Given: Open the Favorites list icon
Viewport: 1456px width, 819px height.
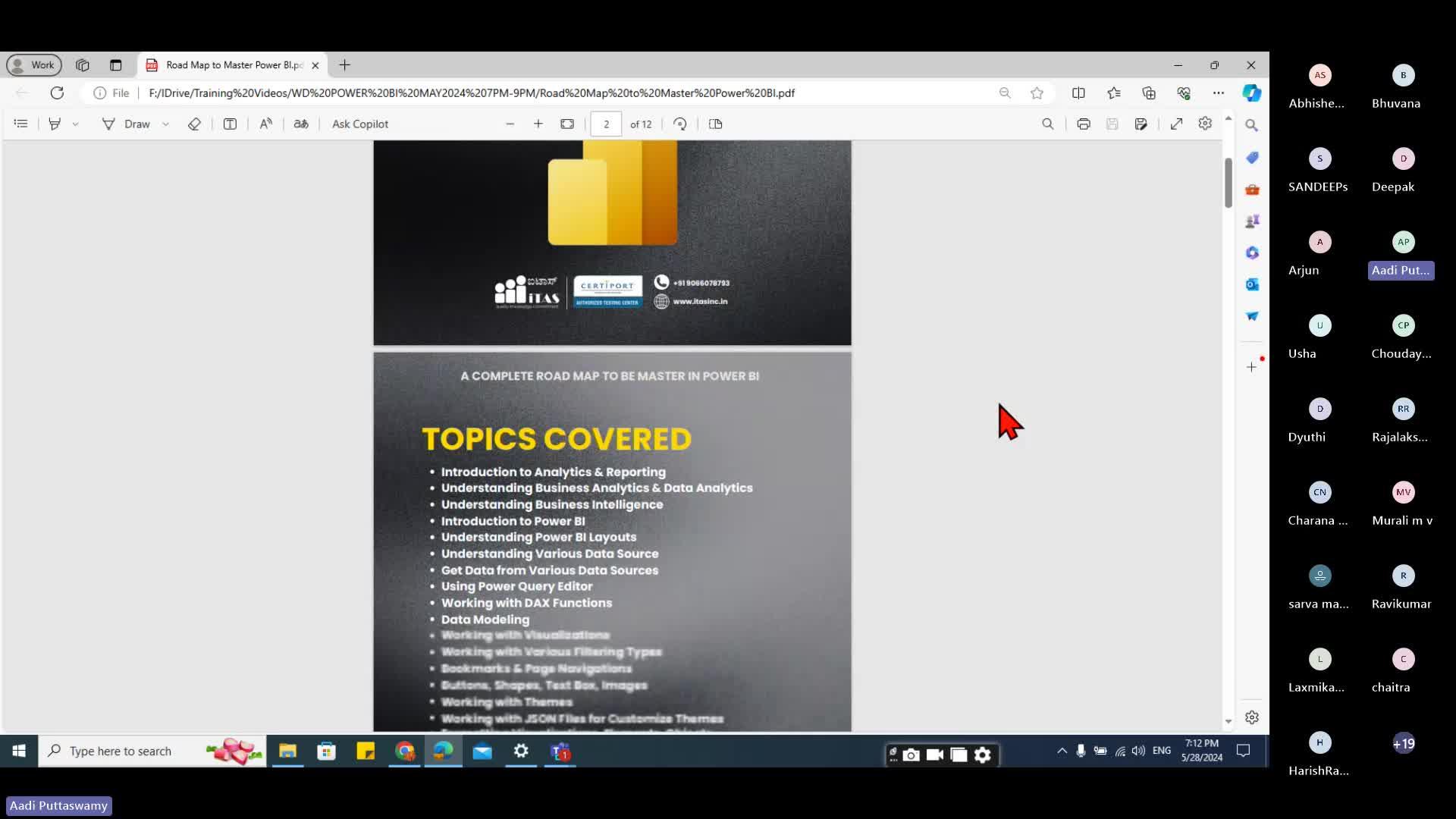Looking at the screenshot, I should coord(1113,93).
